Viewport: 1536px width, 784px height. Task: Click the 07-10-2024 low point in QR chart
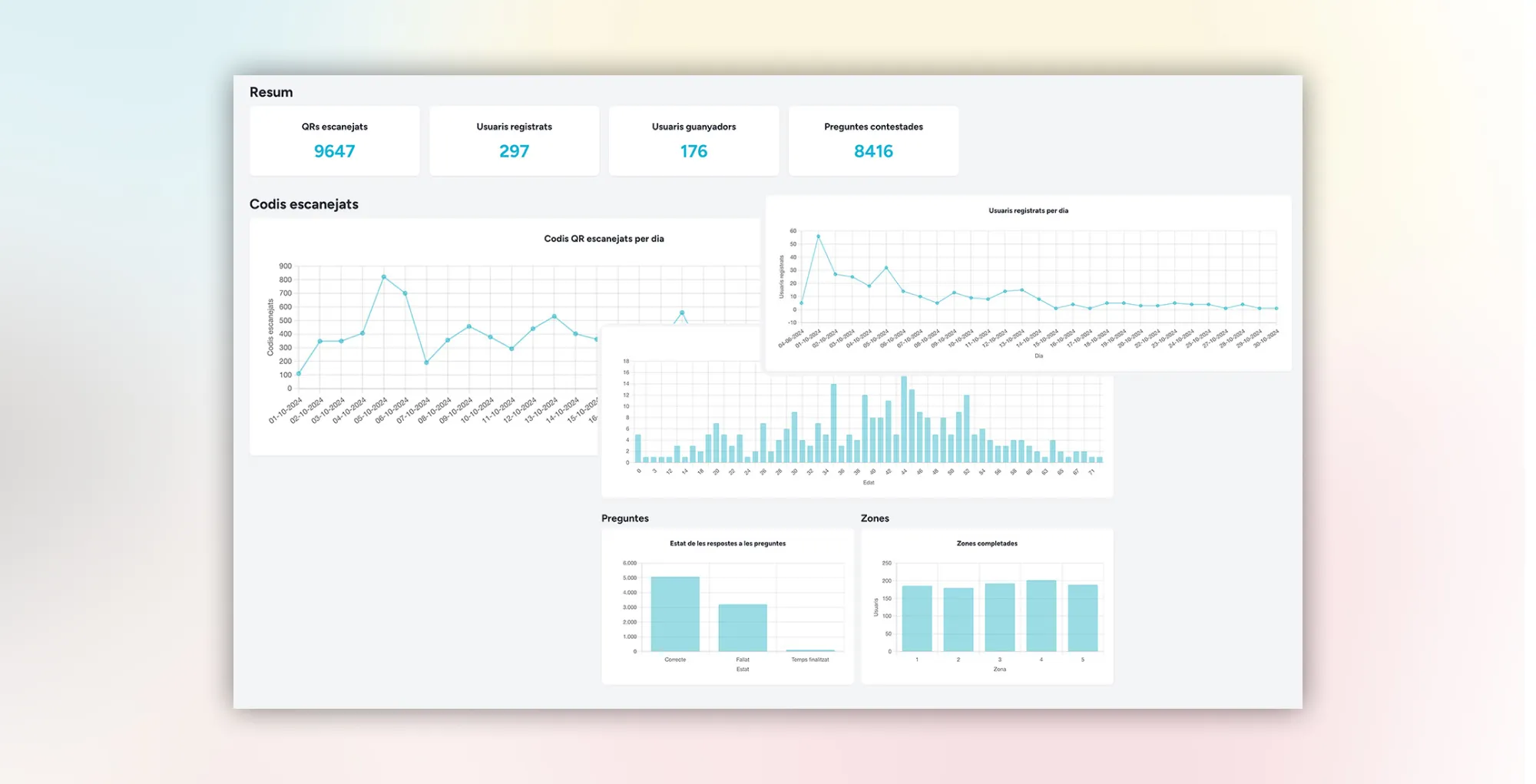(426, 362)
